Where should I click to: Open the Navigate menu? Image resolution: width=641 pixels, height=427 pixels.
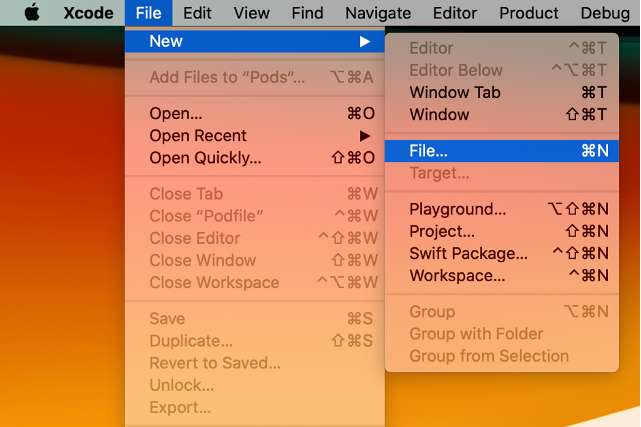[378, 13]
